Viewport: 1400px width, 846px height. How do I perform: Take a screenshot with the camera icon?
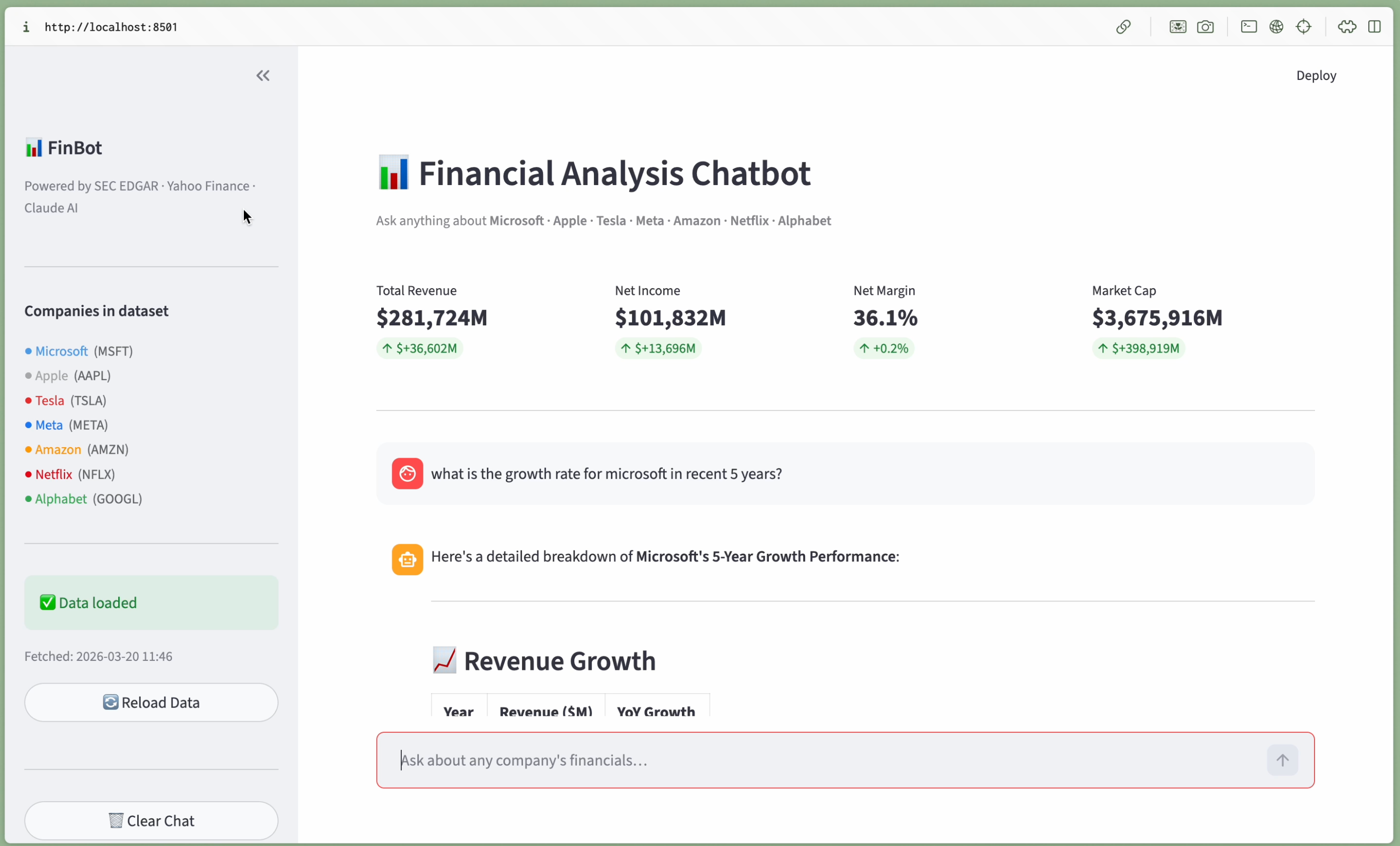1205,27
